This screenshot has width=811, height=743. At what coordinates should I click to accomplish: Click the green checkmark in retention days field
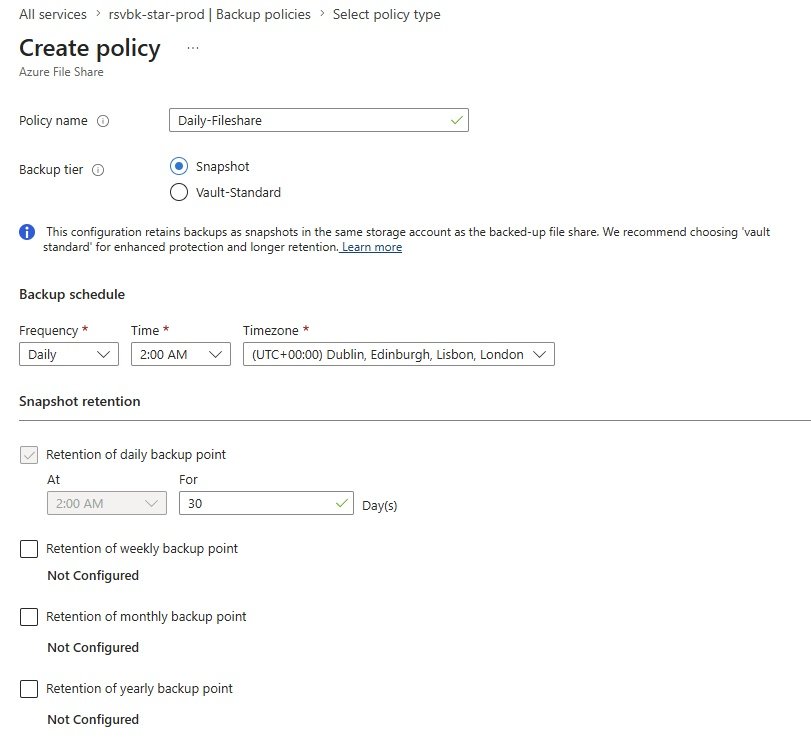[341, 503]
